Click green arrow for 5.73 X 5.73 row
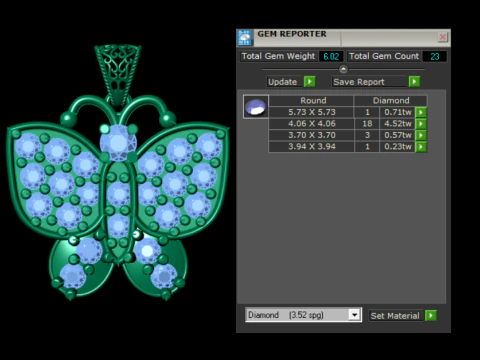This screenshot has width=480, height=360. (x=421, y=112)
